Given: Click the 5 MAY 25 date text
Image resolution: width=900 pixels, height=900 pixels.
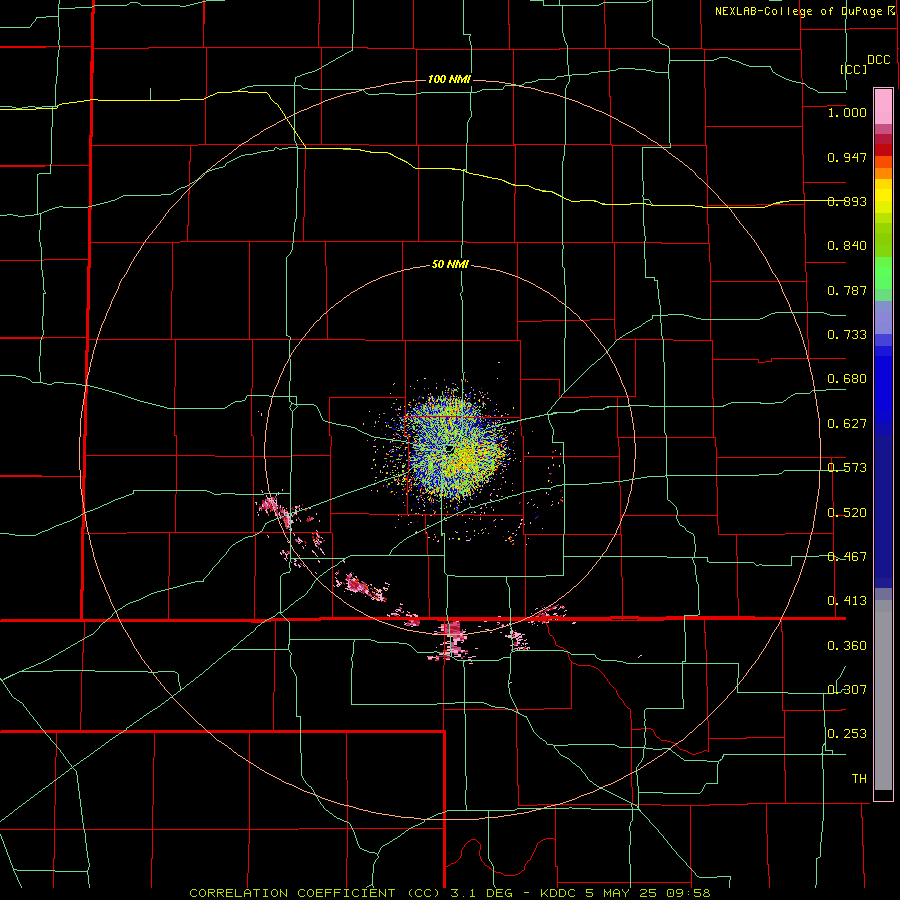Looking at the screenshot, I should pos(620,893).
